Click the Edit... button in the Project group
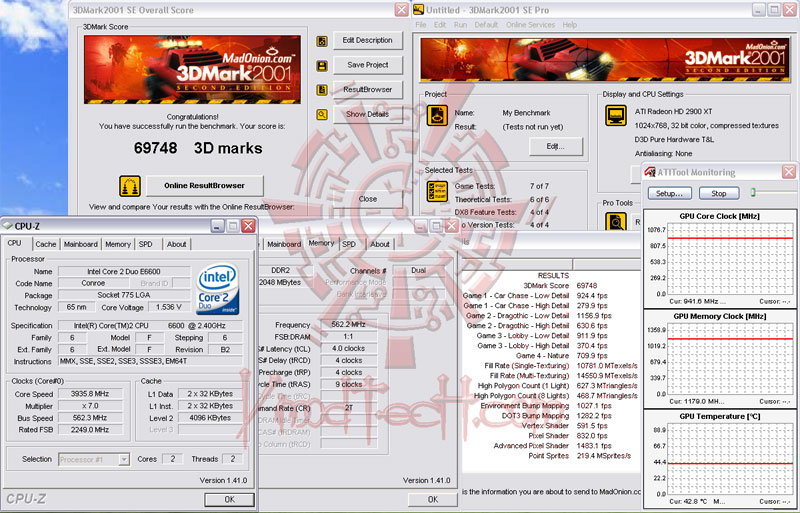800x513 pixels. (556, 146)
